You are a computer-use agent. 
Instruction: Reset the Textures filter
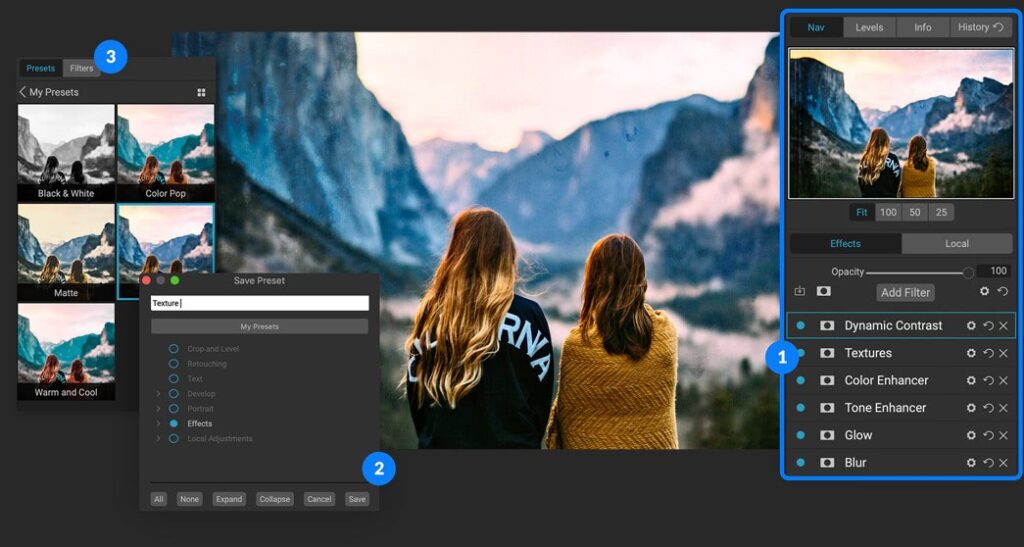click(x=988, y=353)
